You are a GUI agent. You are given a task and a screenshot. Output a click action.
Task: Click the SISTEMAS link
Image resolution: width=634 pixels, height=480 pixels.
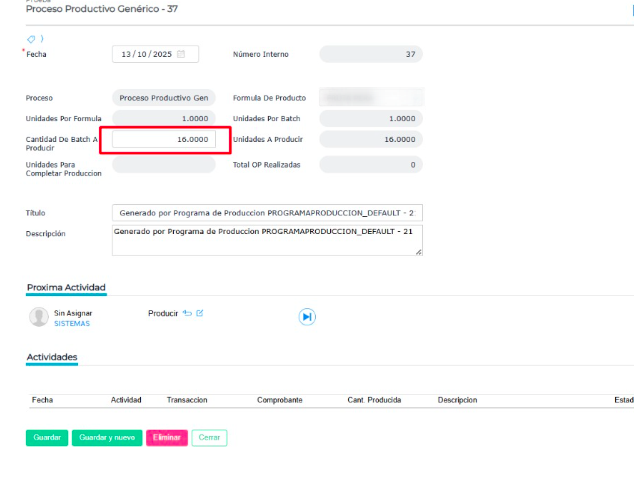71,323
